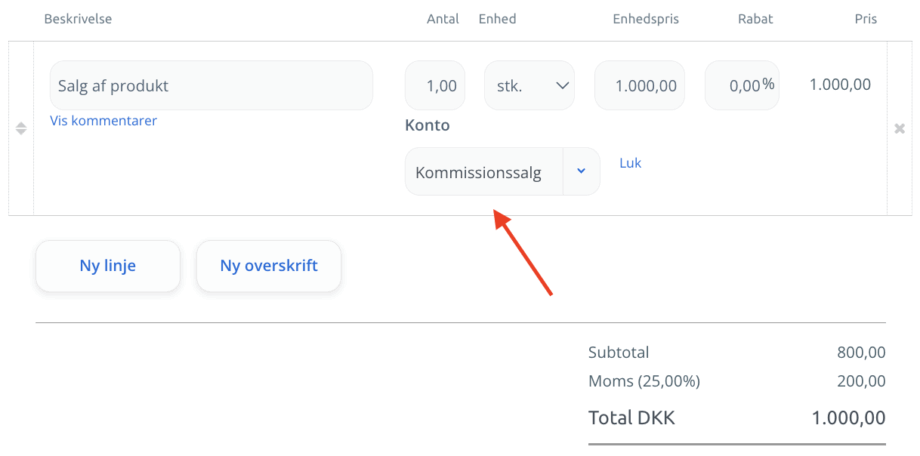Expand the Kommissionssalg account dropdown arrow

(581, 171)
